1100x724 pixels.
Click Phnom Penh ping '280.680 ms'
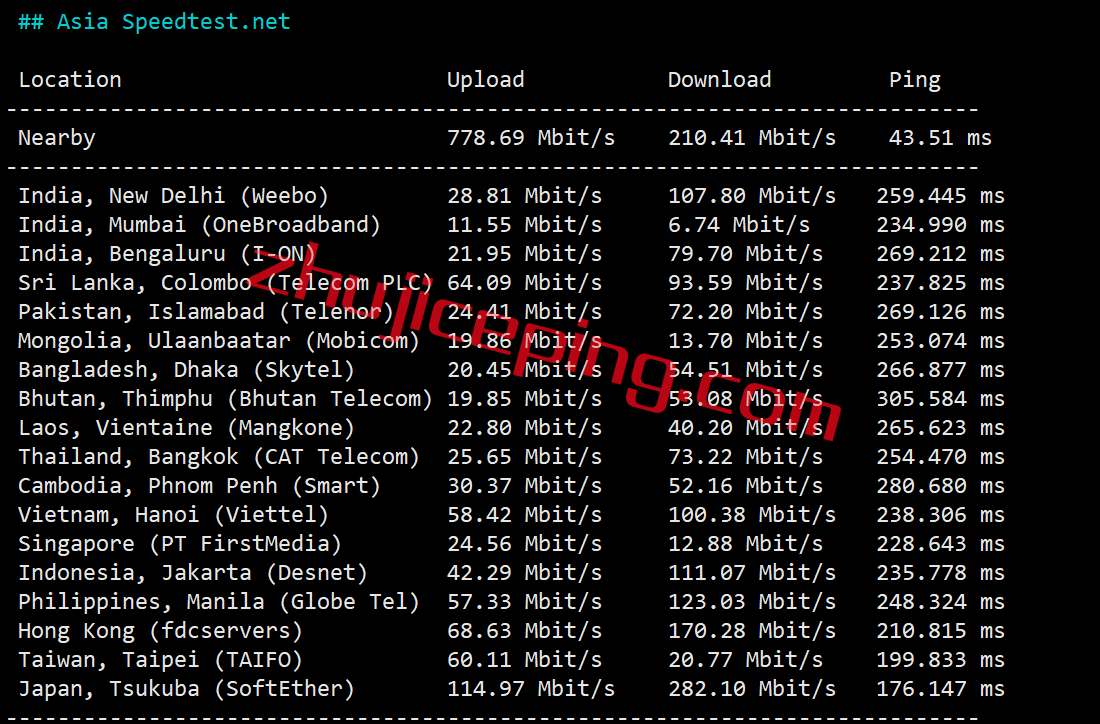click(940, 485)
